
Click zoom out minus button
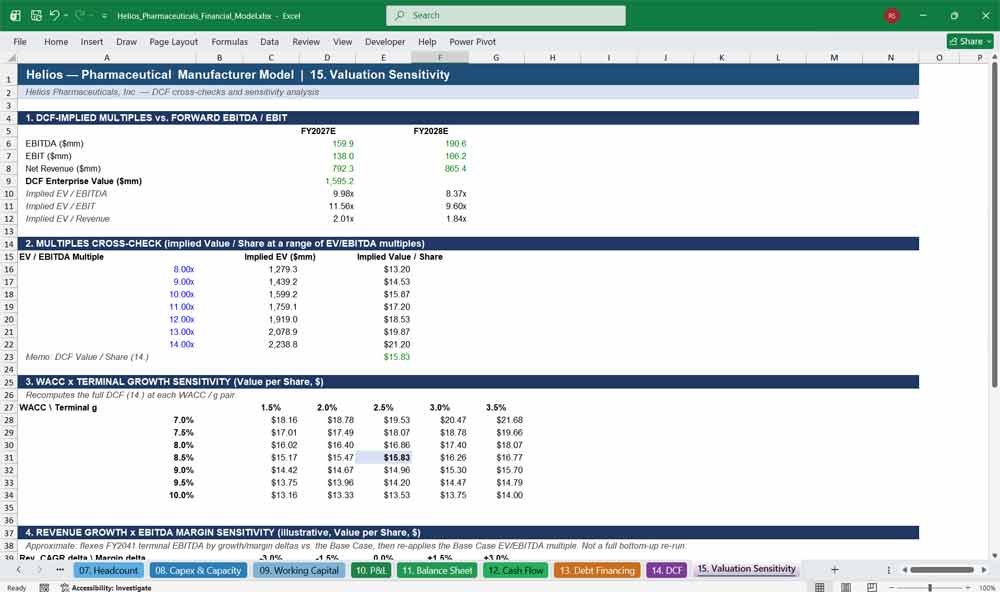pos(891,588)
